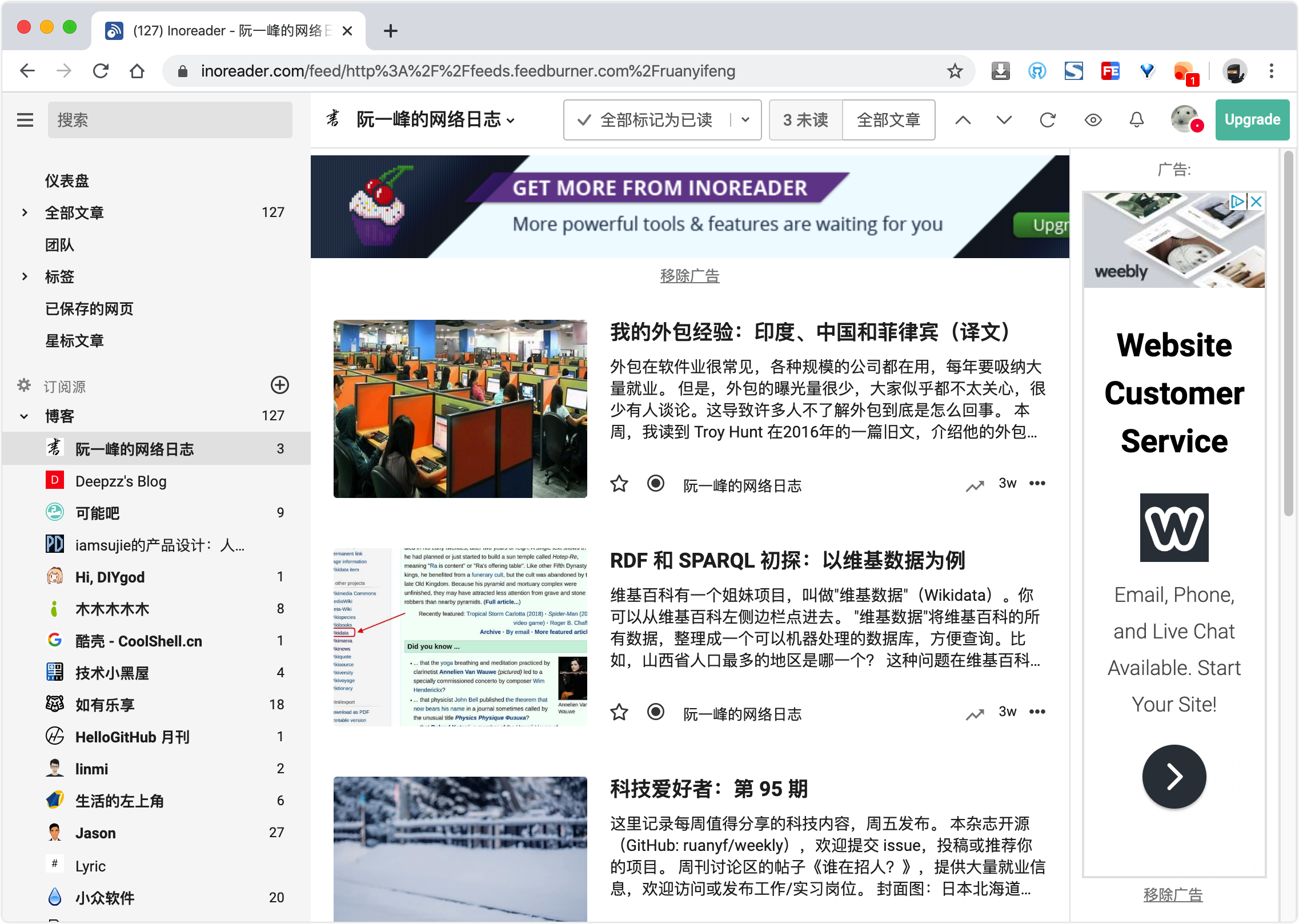This screenshot has width=1299, height=924.
Task: Add a new subscription with the plus icon
Action: pos(279,385)
